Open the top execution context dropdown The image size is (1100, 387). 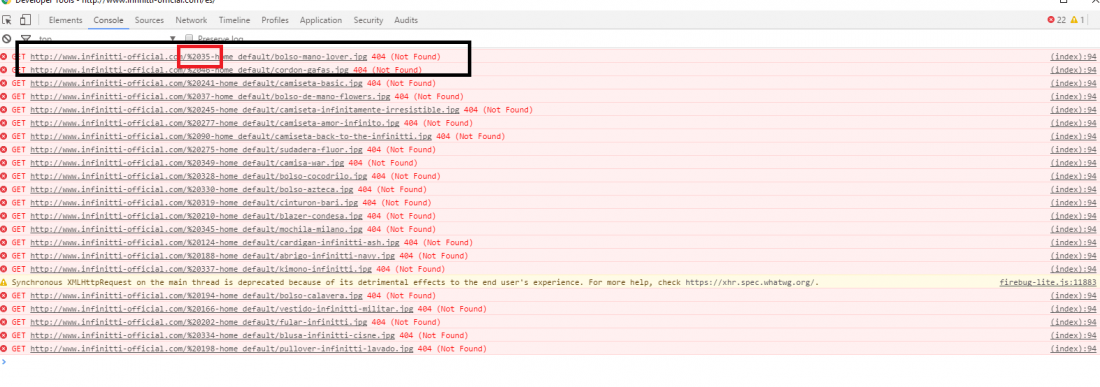coord(107,39)
